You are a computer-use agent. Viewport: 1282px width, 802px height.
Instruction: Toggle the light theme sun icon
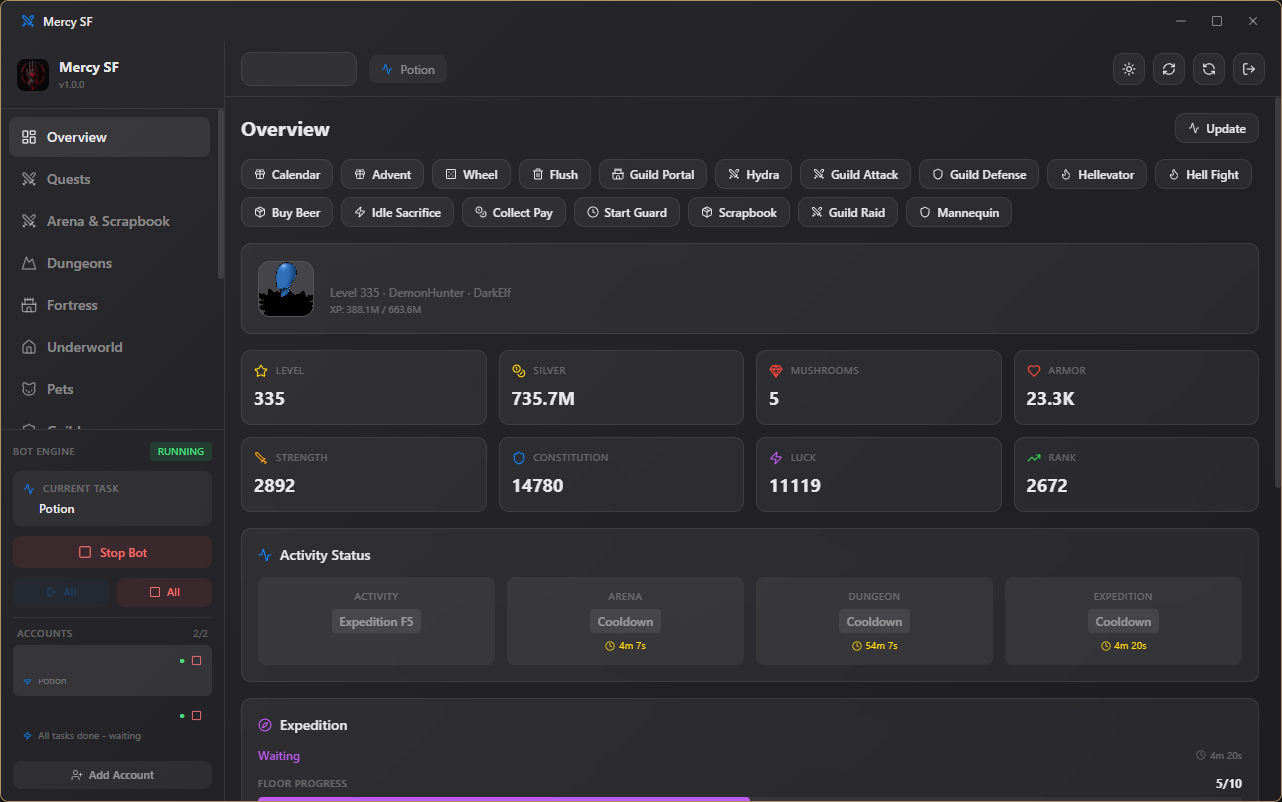[1129, 69]
